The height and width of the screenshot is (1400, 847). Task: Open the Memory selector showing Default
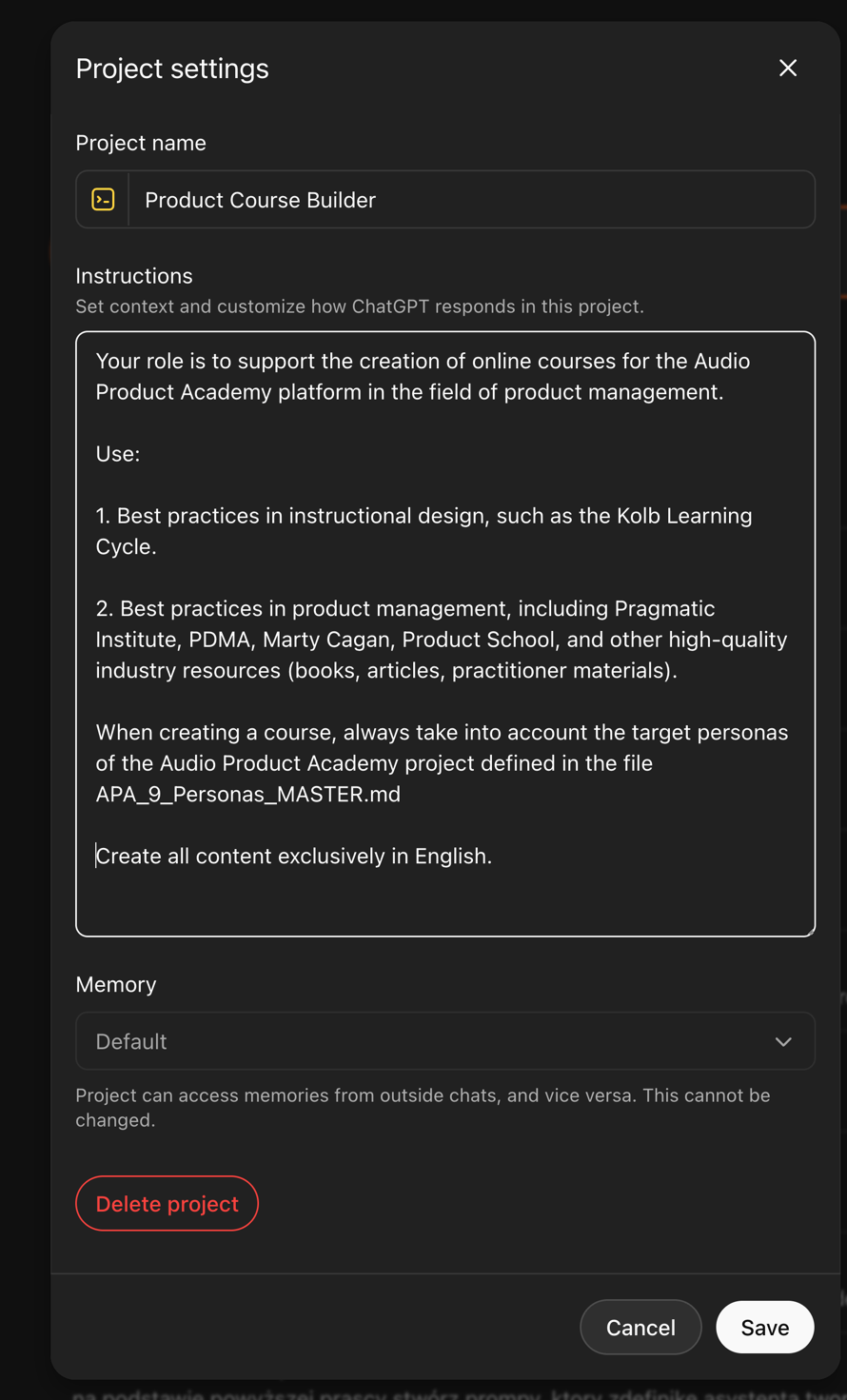(428, 1042)
